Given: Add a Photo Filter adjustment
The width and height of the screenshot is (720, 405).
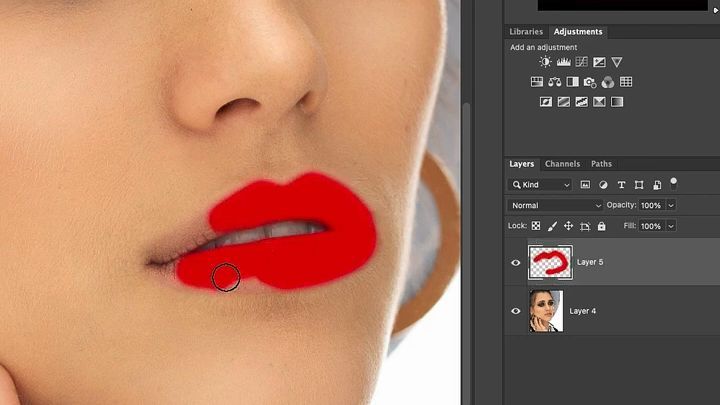Looking at the screenshot, I should point(590,82).
